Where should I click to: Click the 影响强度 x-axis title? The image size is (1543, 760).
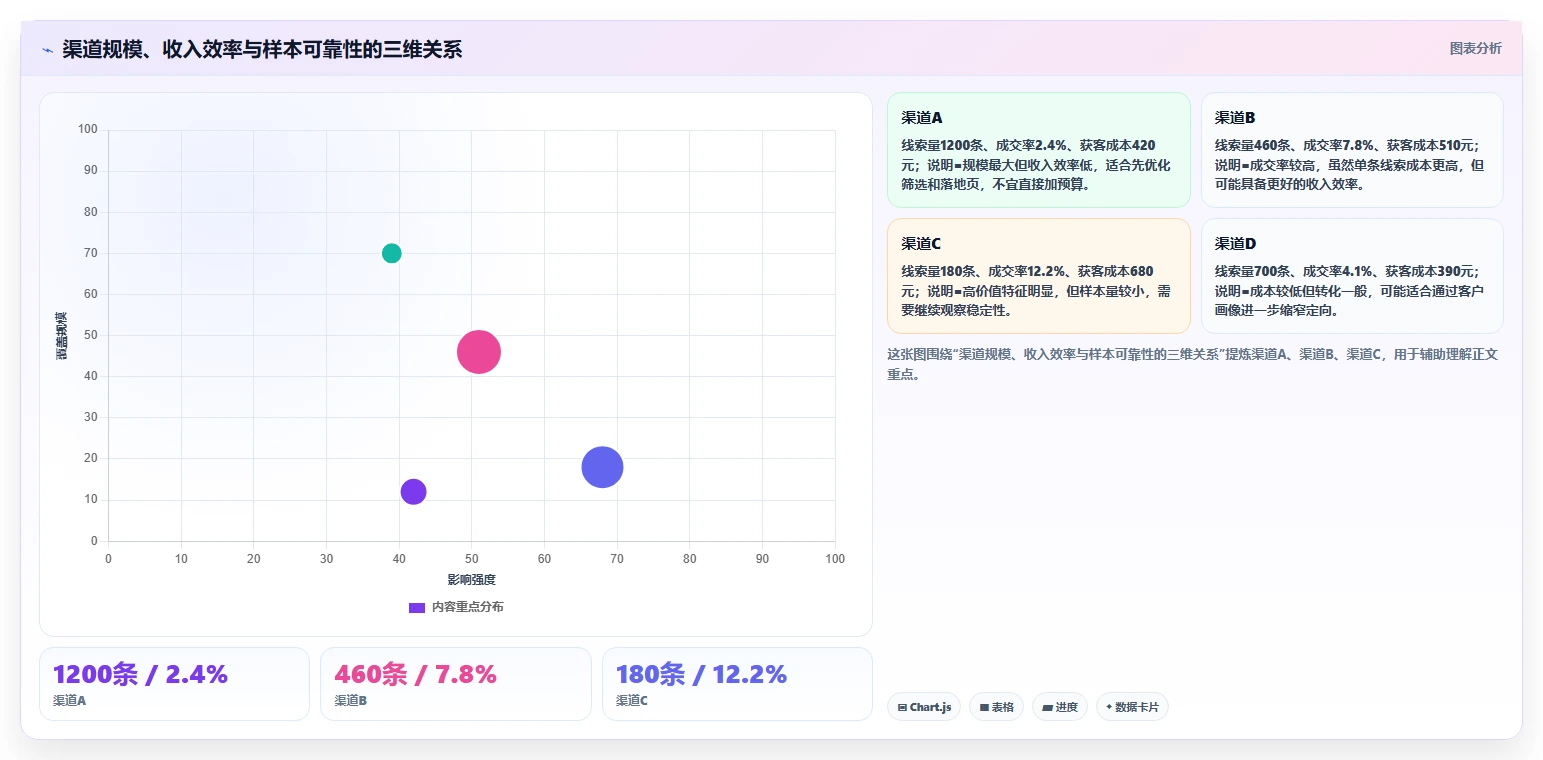pyautogui.click(x=471, y=580)
